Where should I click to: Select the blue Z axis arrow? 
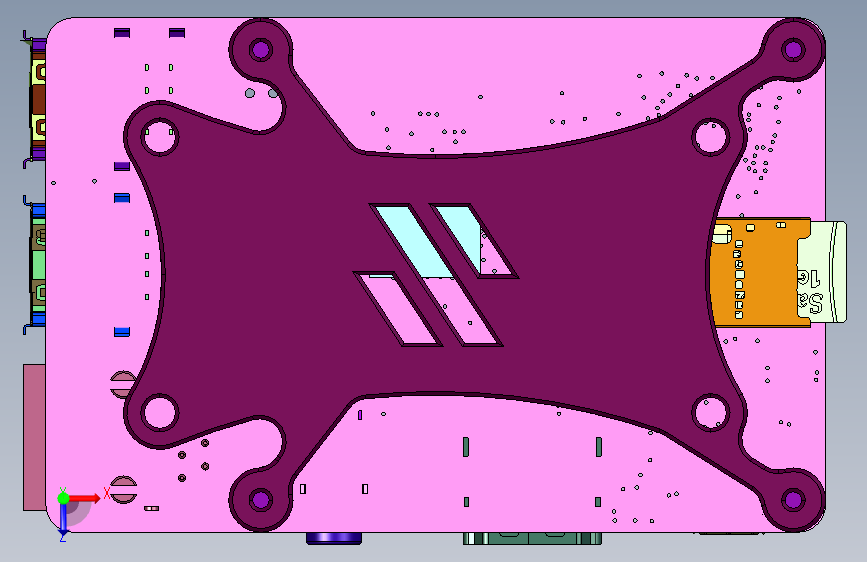(x=63, y=521)
